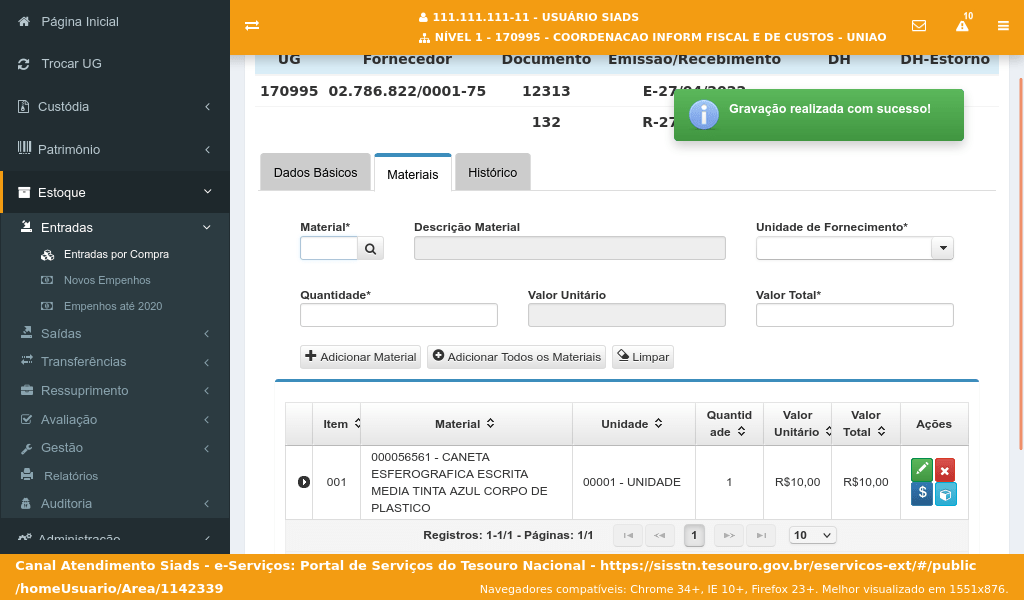
Task: Click the success notification info icon
Action: coord(704,115)
